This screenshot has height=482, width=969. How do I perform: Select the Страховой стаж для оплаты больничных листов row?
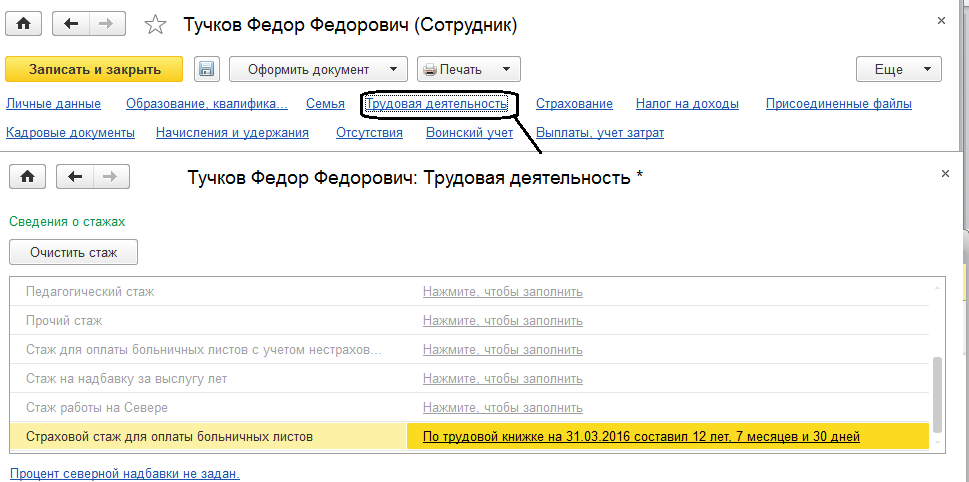pos(470,437)
